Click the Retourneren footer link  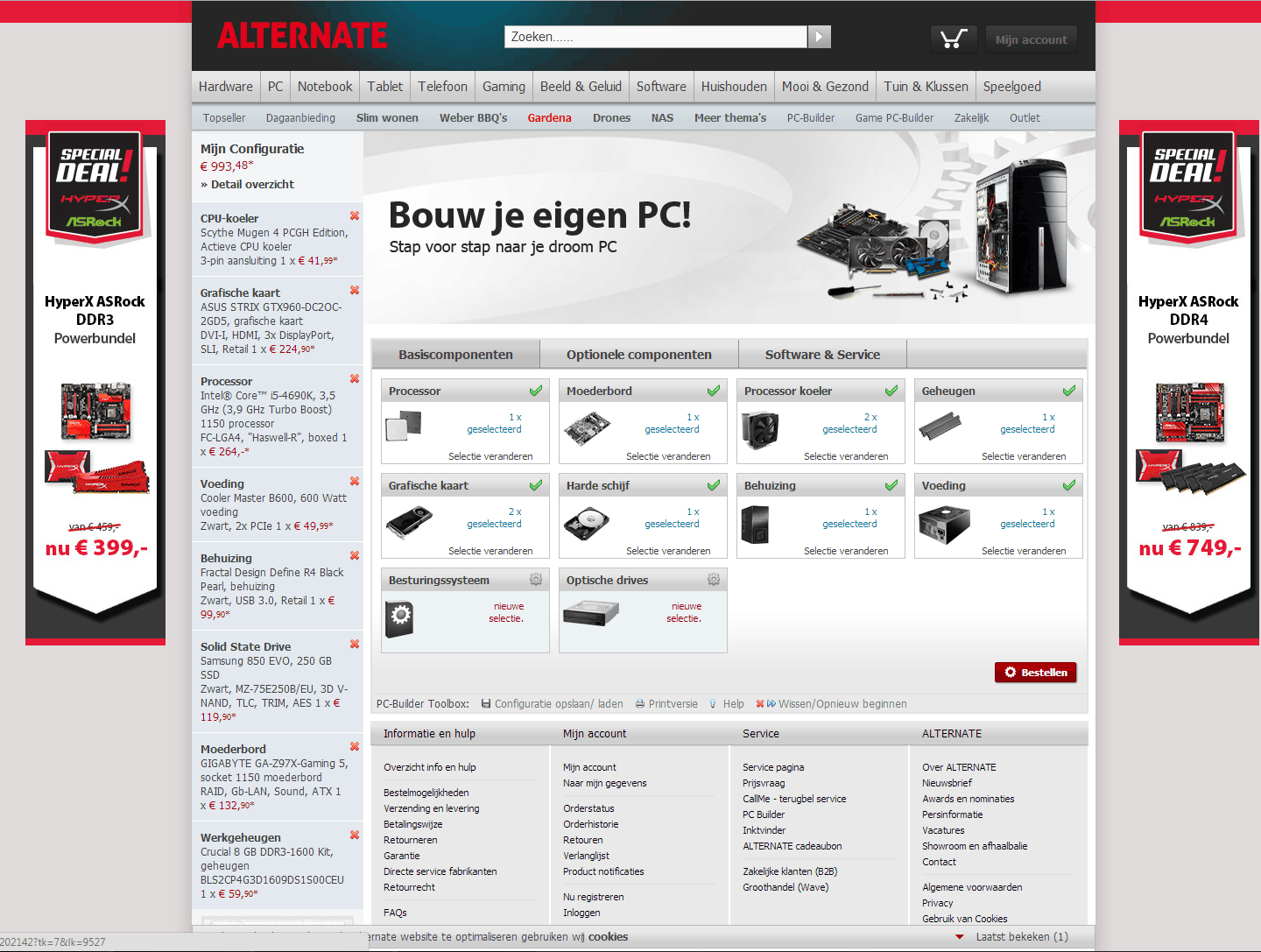point(411,840)
